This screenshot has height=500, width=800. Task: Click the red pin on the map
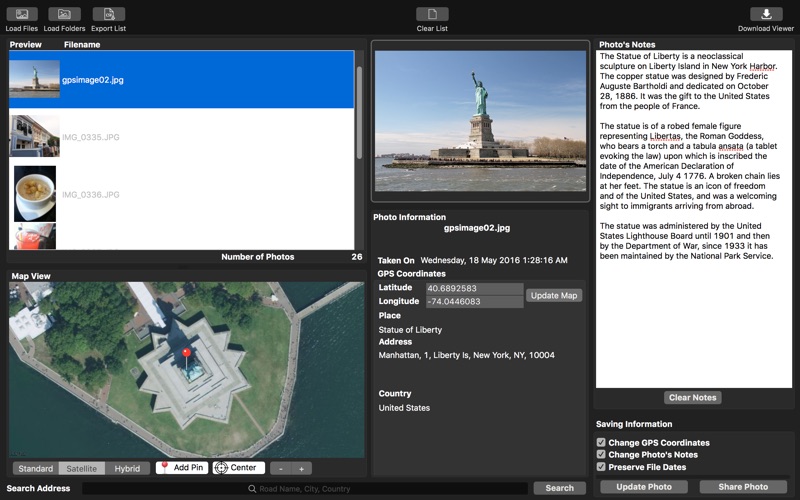[x=187, y=353]
